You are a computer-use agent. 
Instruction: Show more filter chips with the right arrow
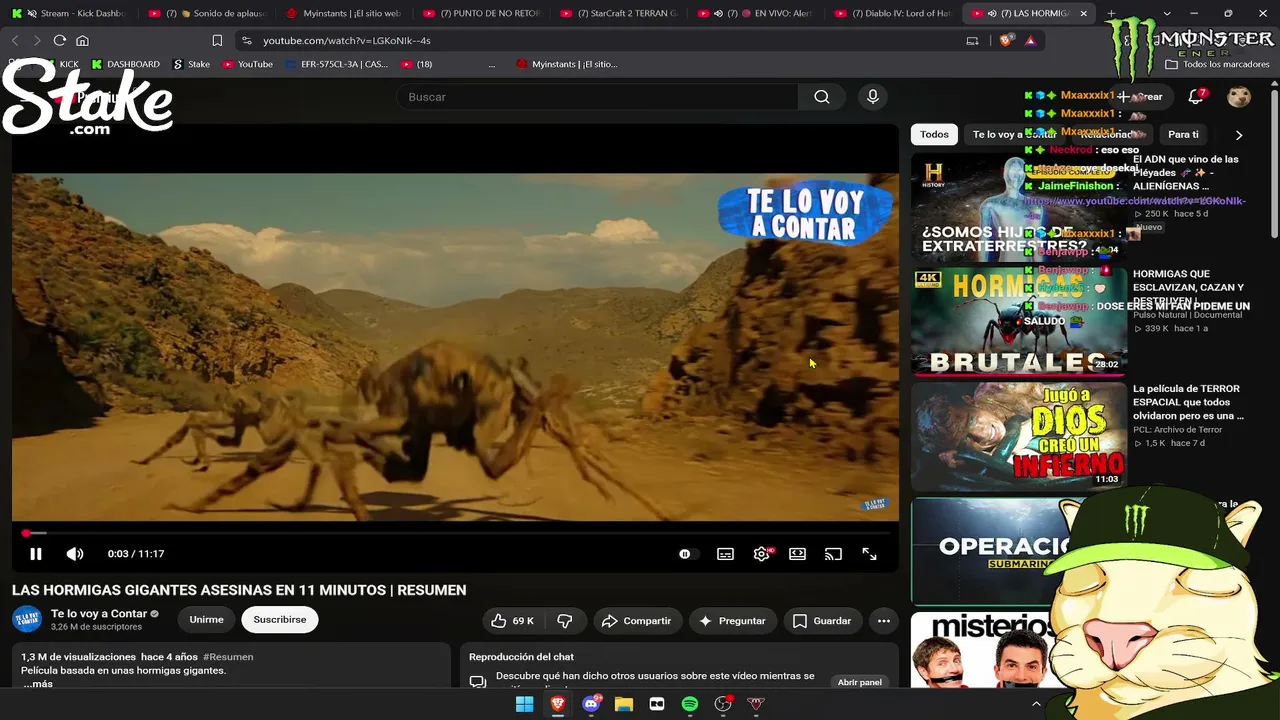(x=1239, y=135)
